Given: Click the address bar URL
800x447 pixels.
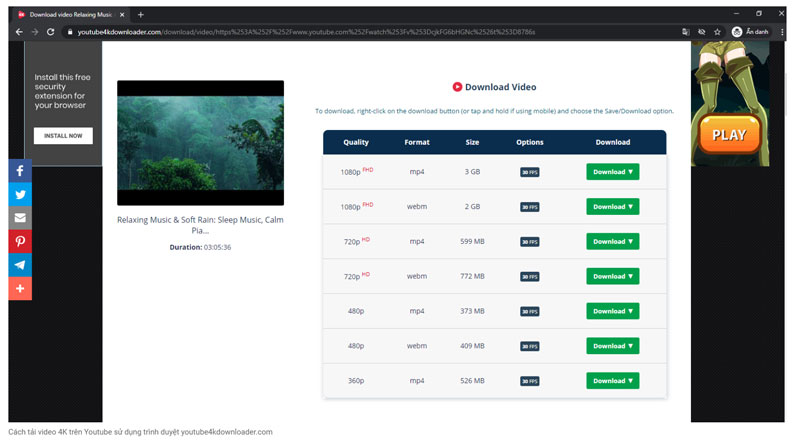Looking at the screenshot, I should click(x=306, y=32).
